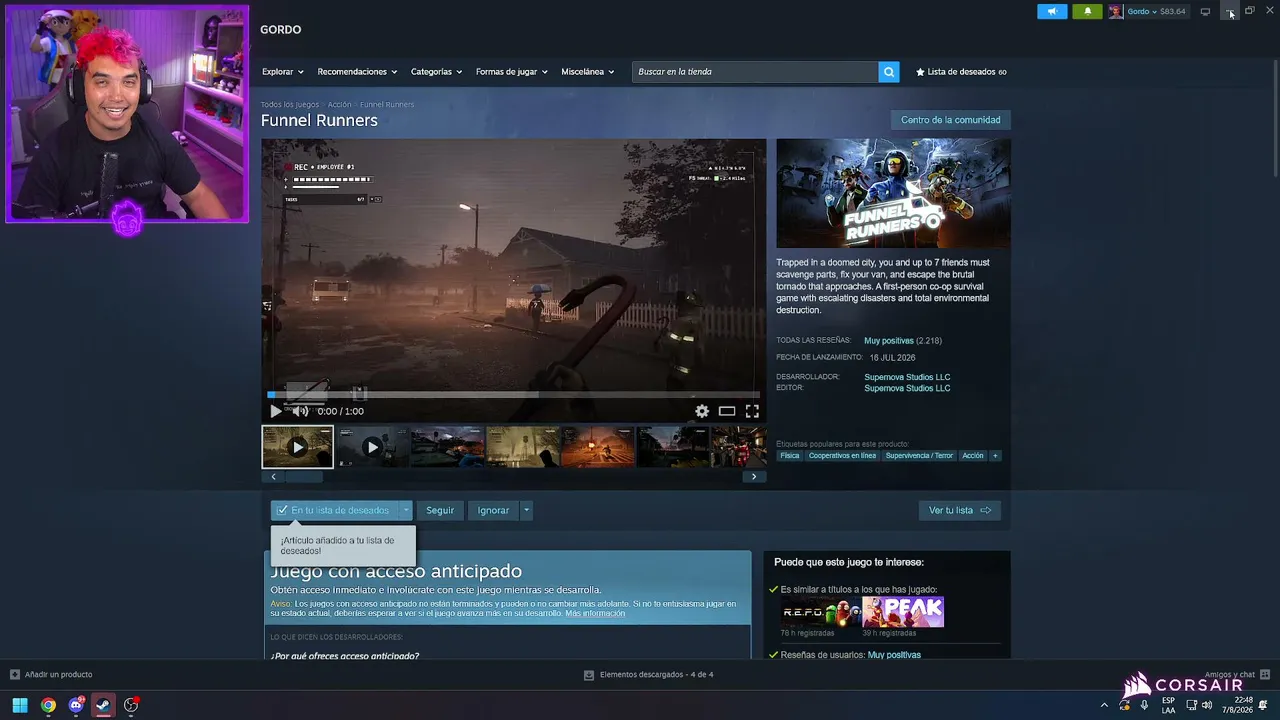This screenshot has width=1280, height=720.
Task: Open video settings gear icon
Action: (702, 411)
